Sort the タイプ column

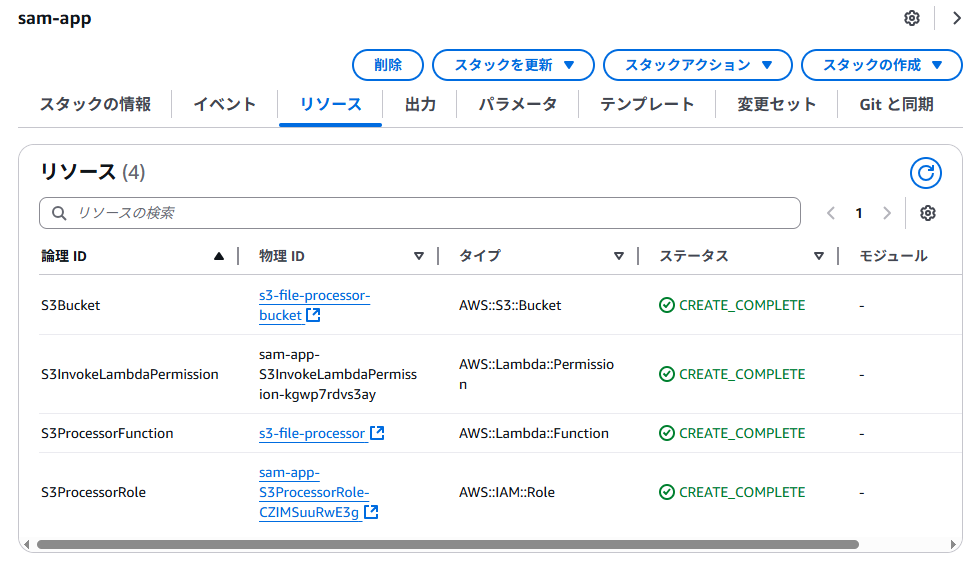[x=619, y=256]
